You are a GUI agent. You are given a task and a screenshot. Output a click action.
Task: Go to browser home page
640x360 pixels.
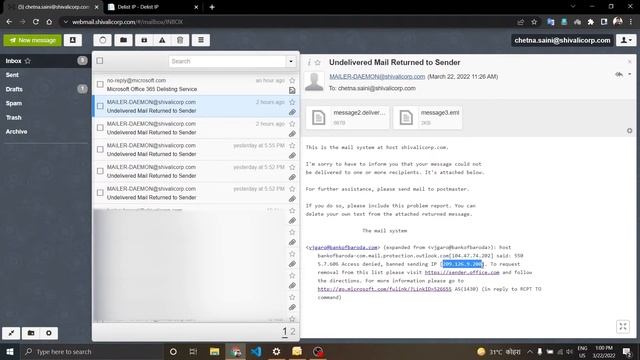(x=49, y=22)
